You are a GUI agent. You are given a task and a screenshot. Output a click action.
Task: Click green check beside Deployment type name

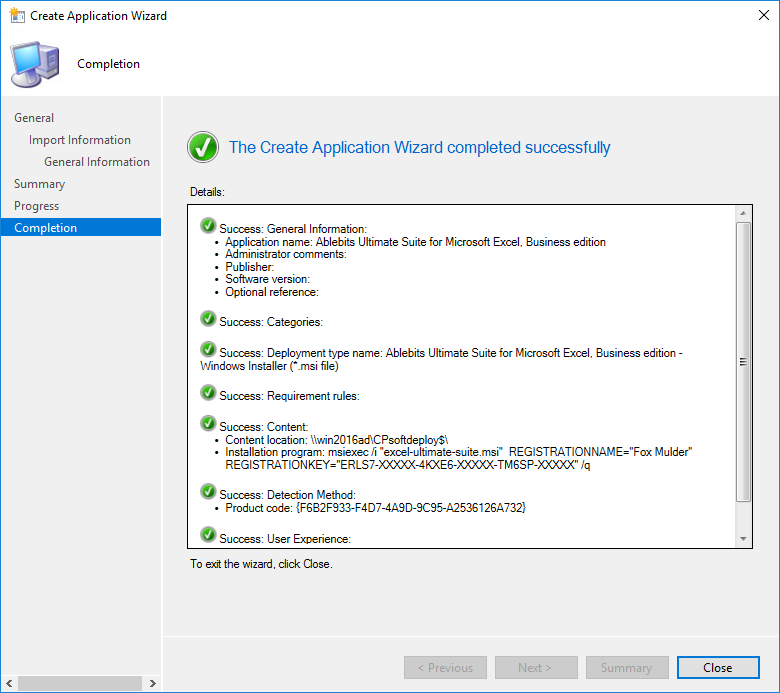click(208, 349)
